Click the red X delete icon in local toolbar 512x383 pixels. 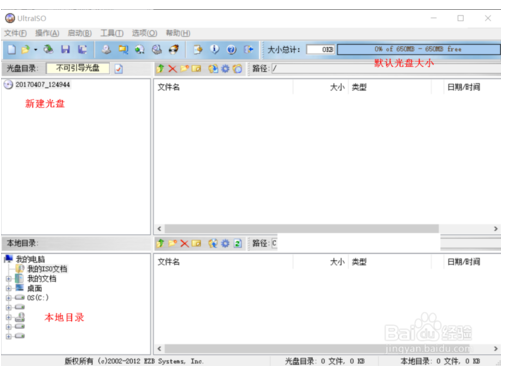pyautogui.click(x=184, y=243)
